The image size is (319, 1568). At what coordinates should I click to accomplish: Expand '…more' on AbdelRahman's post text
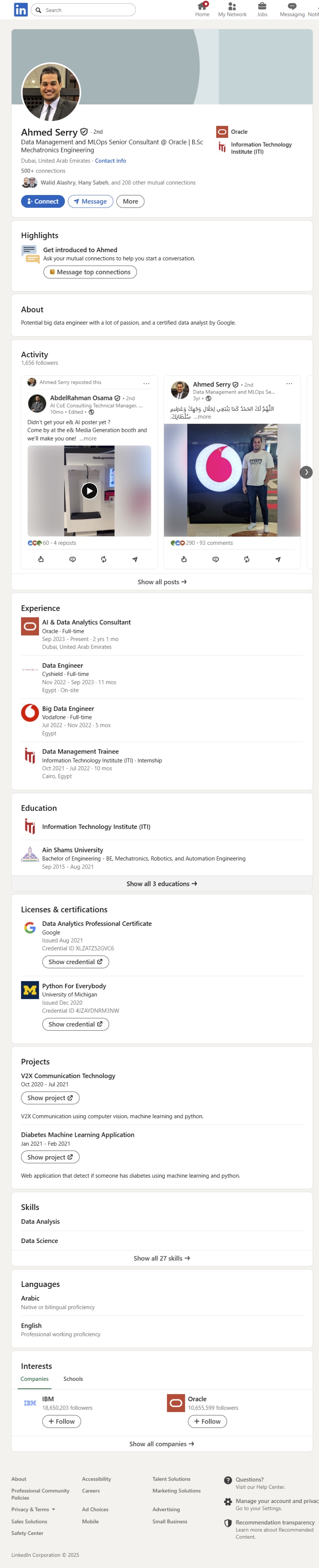pos(88,438)
